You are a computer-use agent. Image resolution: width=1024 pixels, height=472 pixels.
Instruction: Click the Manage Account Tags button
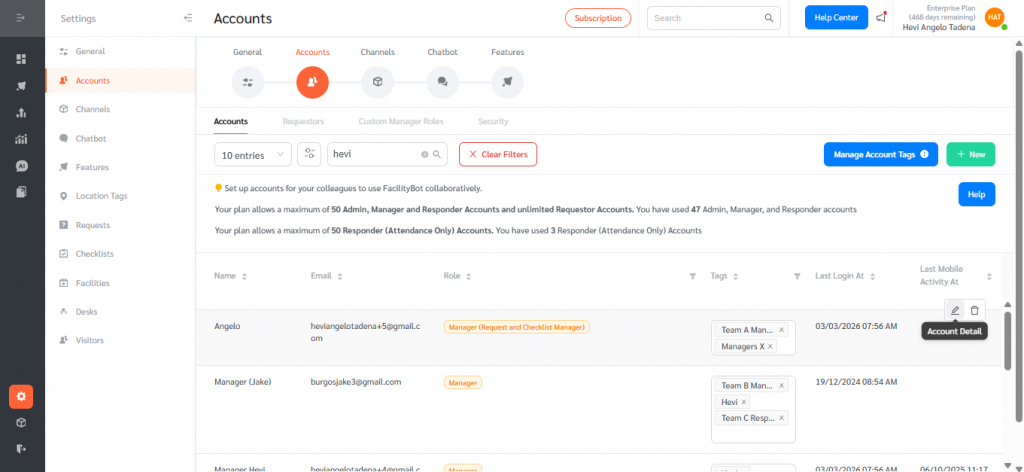click(x=880, y=154)
